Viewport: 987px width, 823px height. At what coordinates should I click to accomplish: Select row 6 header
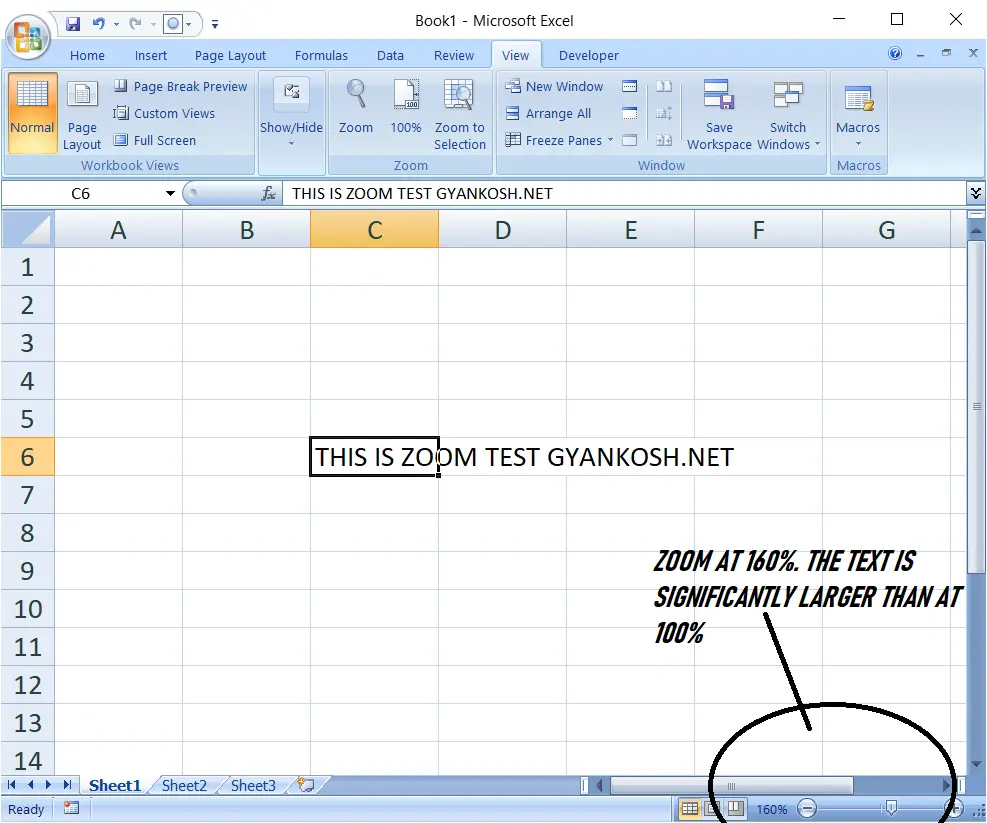pos(27,457)
